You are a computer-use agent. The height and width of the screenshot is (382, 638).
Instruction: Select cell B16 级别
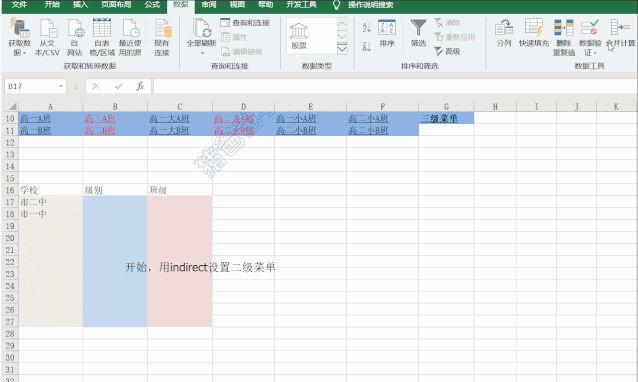115,190
